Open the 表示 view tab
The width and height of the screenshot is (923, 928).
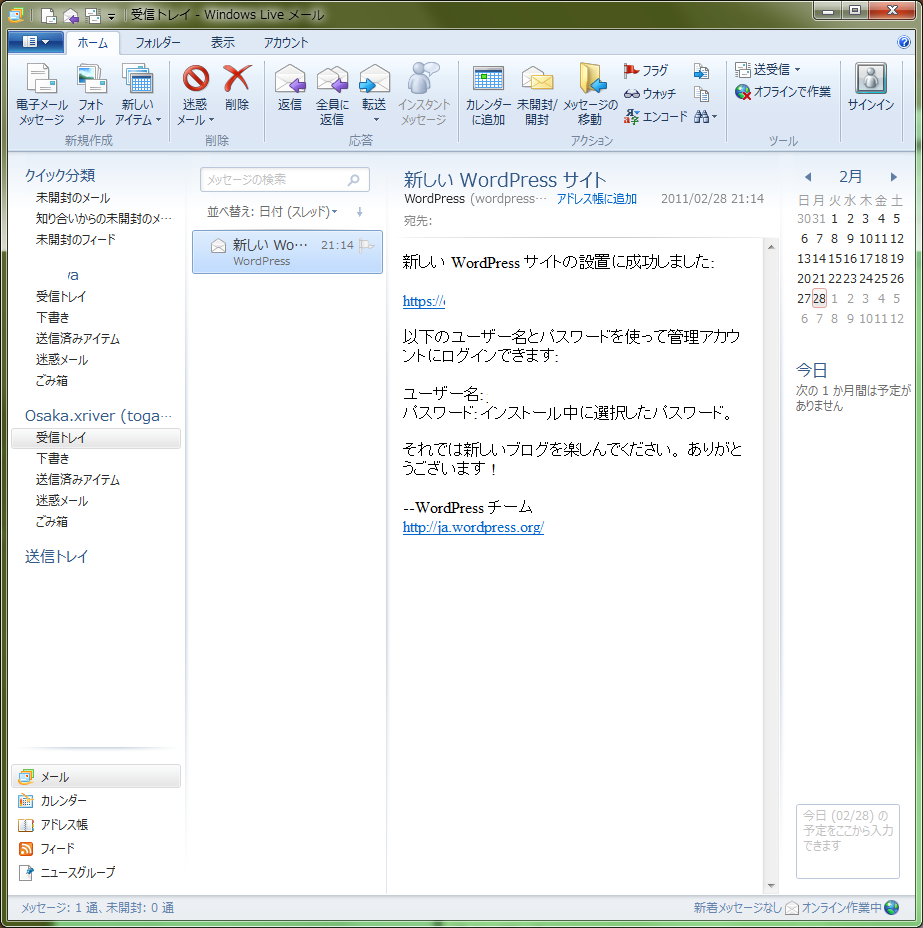click(223, 43)
